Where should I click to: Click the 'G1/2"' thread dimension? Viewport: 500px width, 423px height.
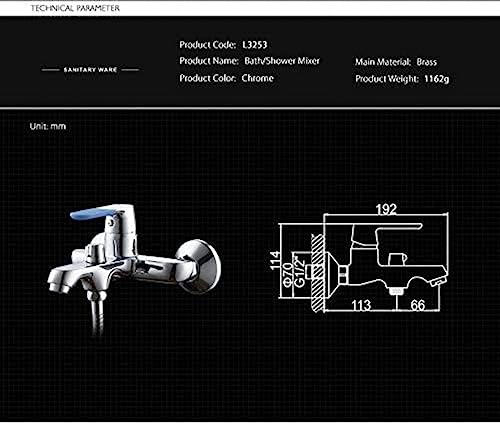299,271
